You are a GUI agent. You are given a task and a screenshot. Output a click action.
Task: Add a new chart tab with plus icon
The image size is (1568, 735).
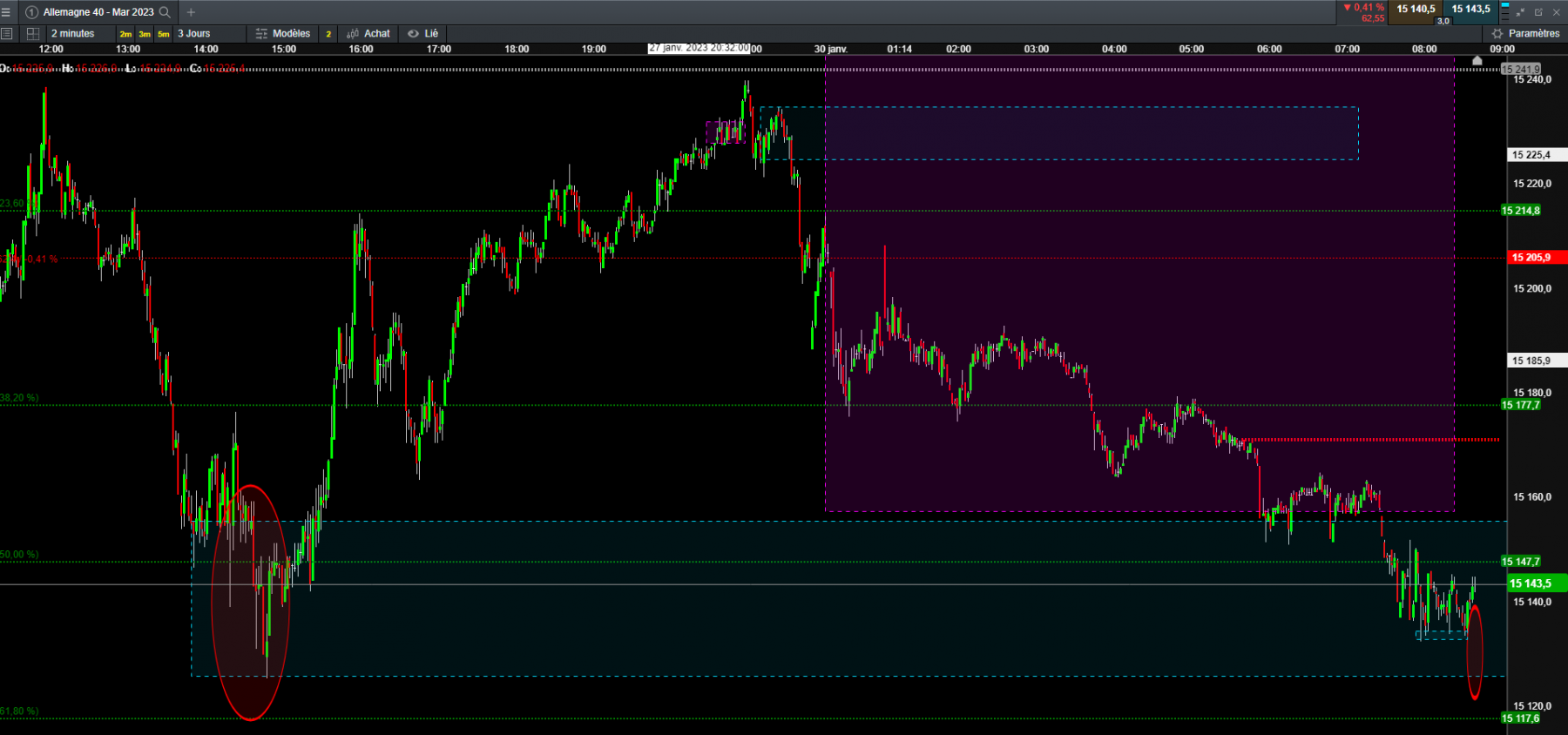coord(191,12)
